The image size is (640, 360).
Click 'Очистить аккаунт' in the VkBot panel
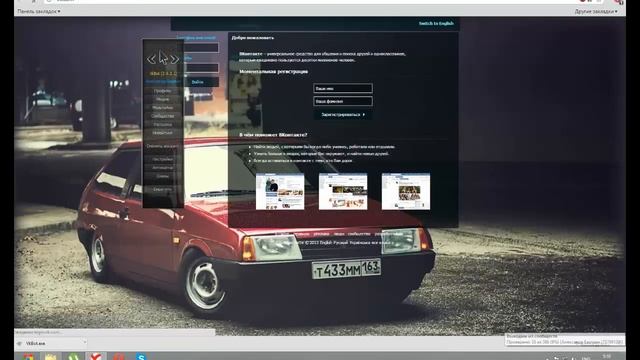pos(162,146)
